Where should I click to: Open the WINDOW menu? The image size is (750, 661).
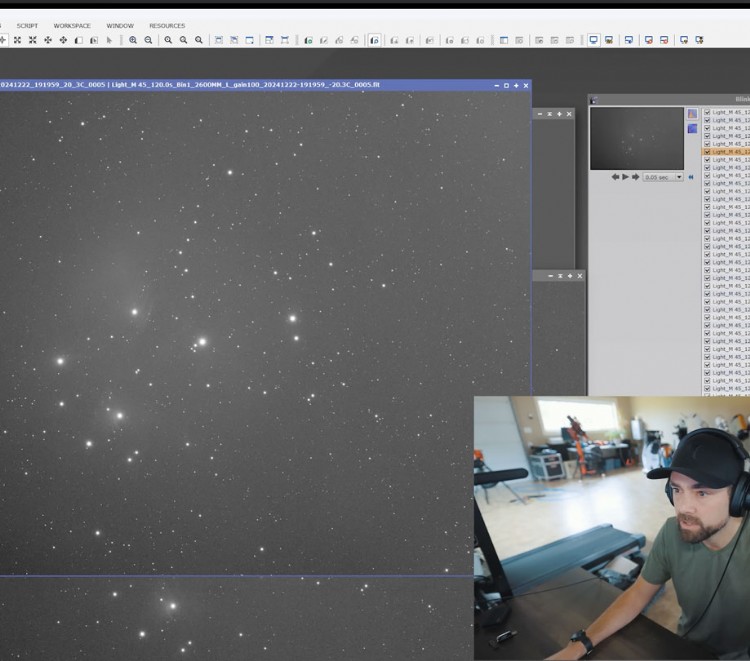pos(120,26)
